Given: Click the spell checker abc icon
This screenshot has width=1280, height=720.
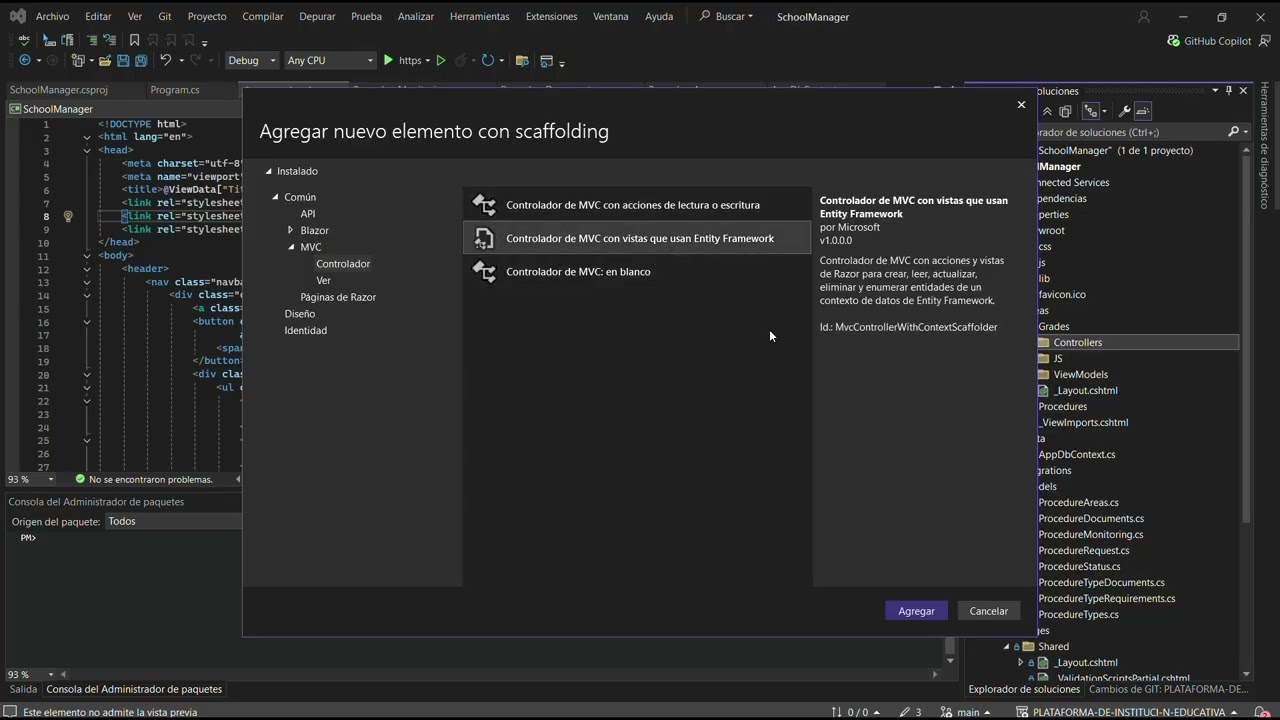Looking at the screenshot, I should [x=22, y=41].
